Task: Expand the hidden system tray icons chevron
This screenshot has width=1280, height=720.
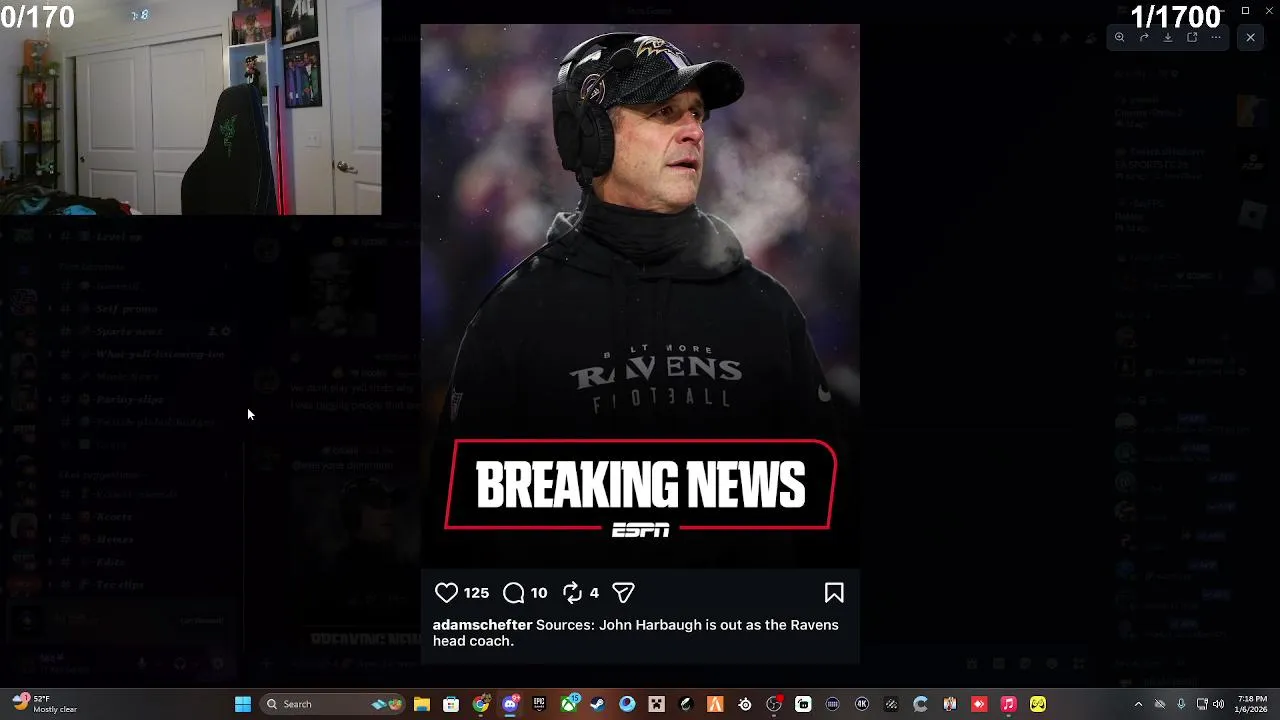Action: click(1138, 704)
